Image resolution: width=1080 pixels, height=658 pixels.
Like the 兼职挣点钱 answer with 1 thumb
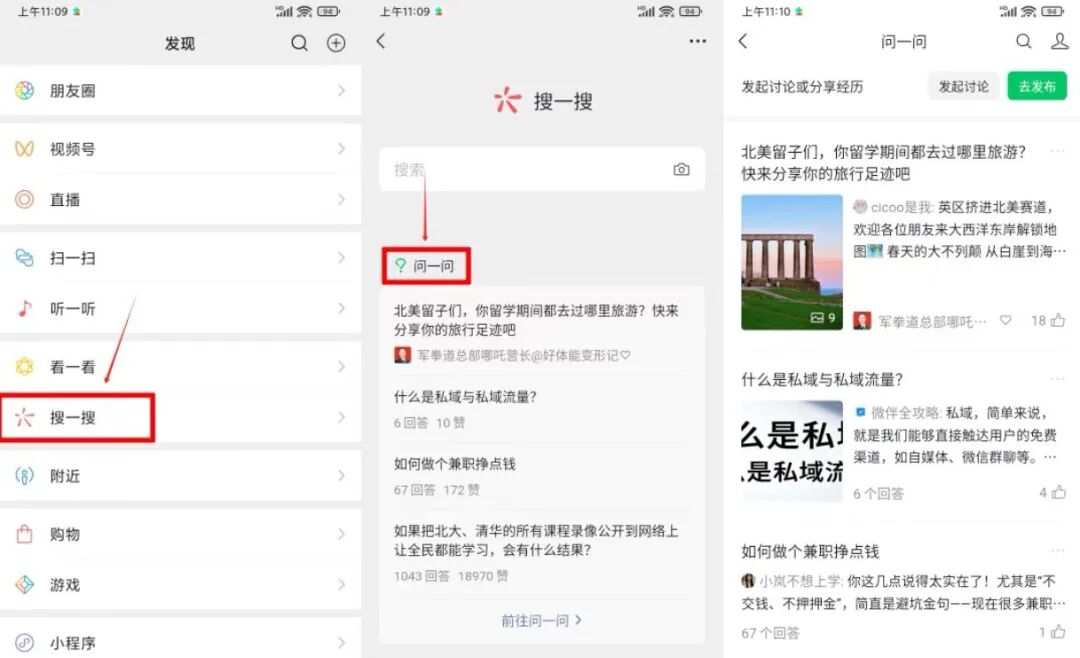tap(1059, 631)
